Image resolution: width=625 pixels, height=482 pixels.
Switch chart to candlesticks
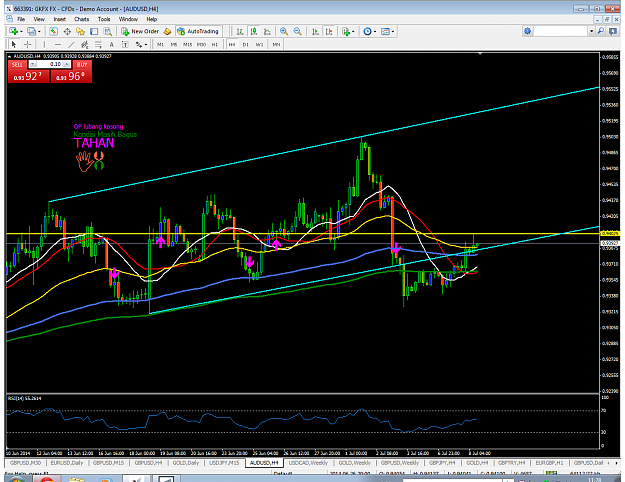254,31
